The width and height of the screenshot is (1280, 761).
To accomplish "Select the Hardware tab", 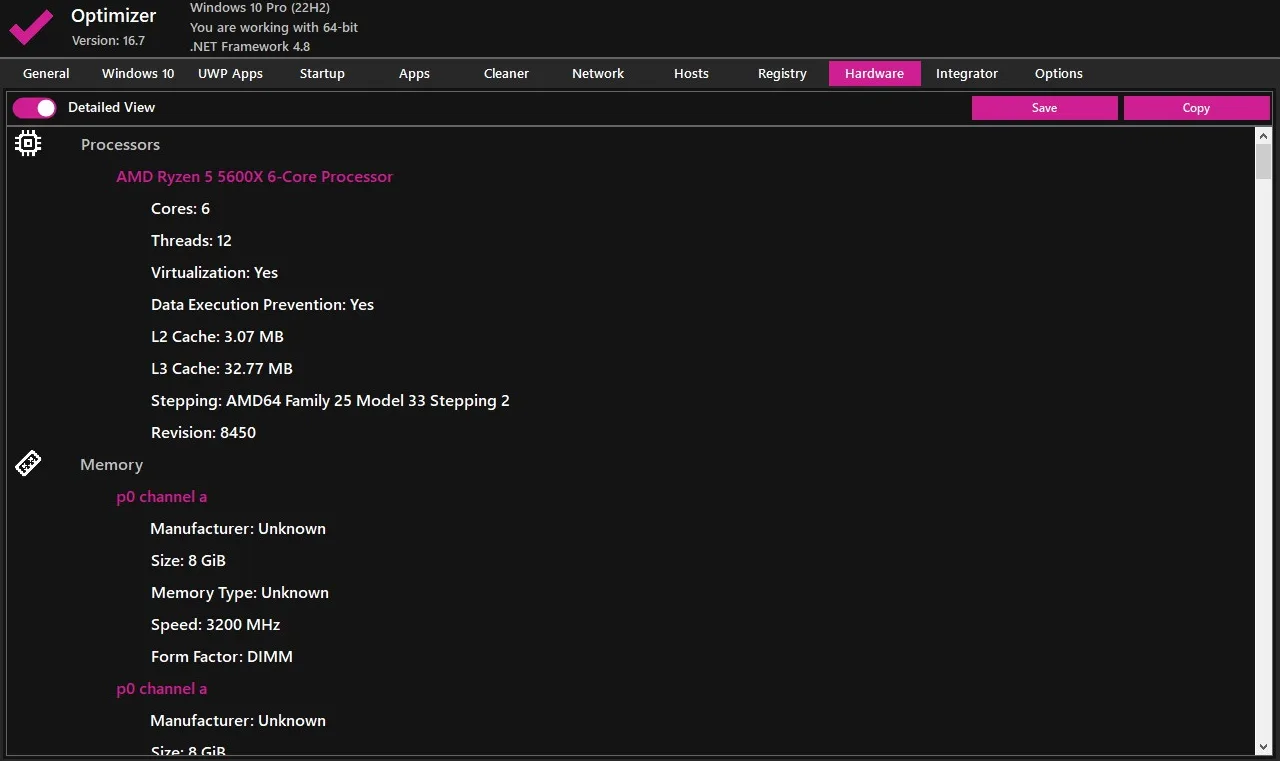I will [875, 73].
